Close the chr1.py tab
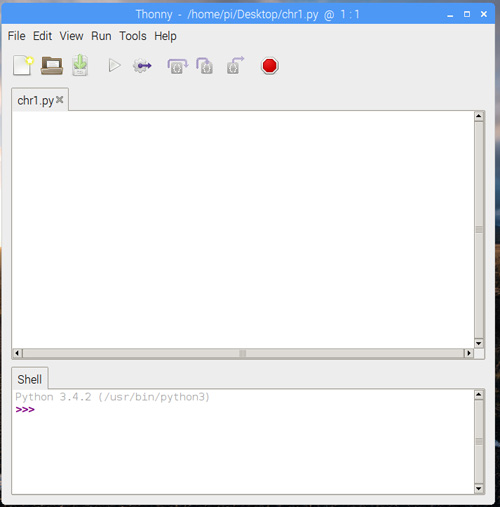 60,99
